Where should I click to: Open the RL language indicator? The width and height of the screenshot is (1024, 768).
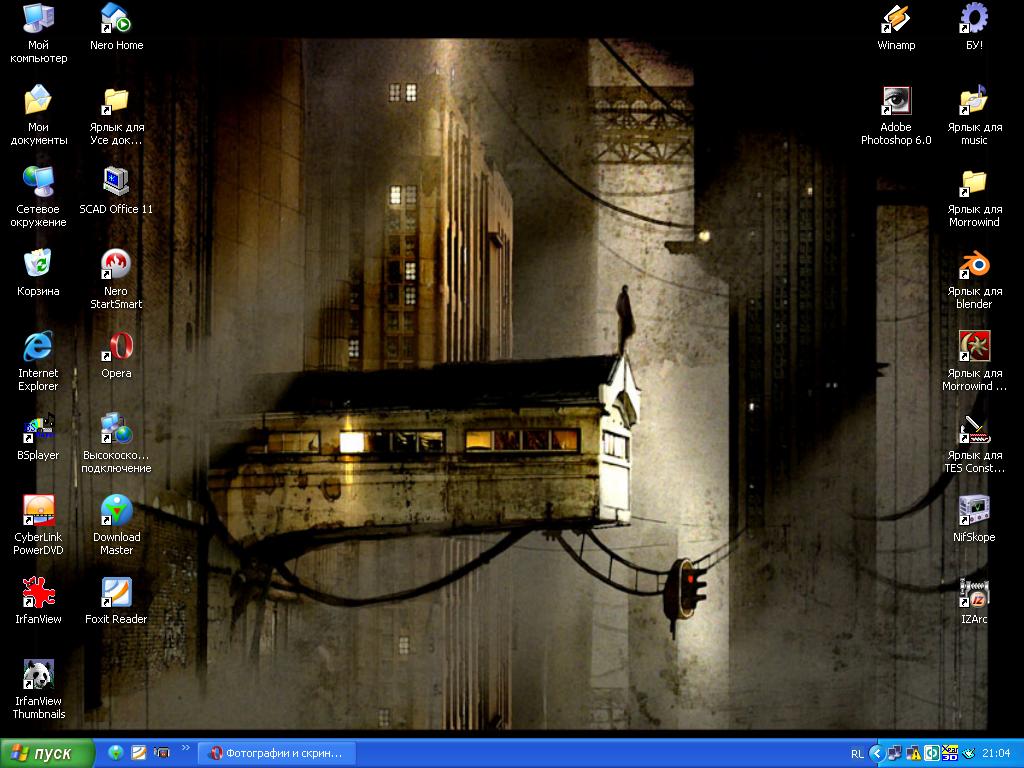coord(857,754)
